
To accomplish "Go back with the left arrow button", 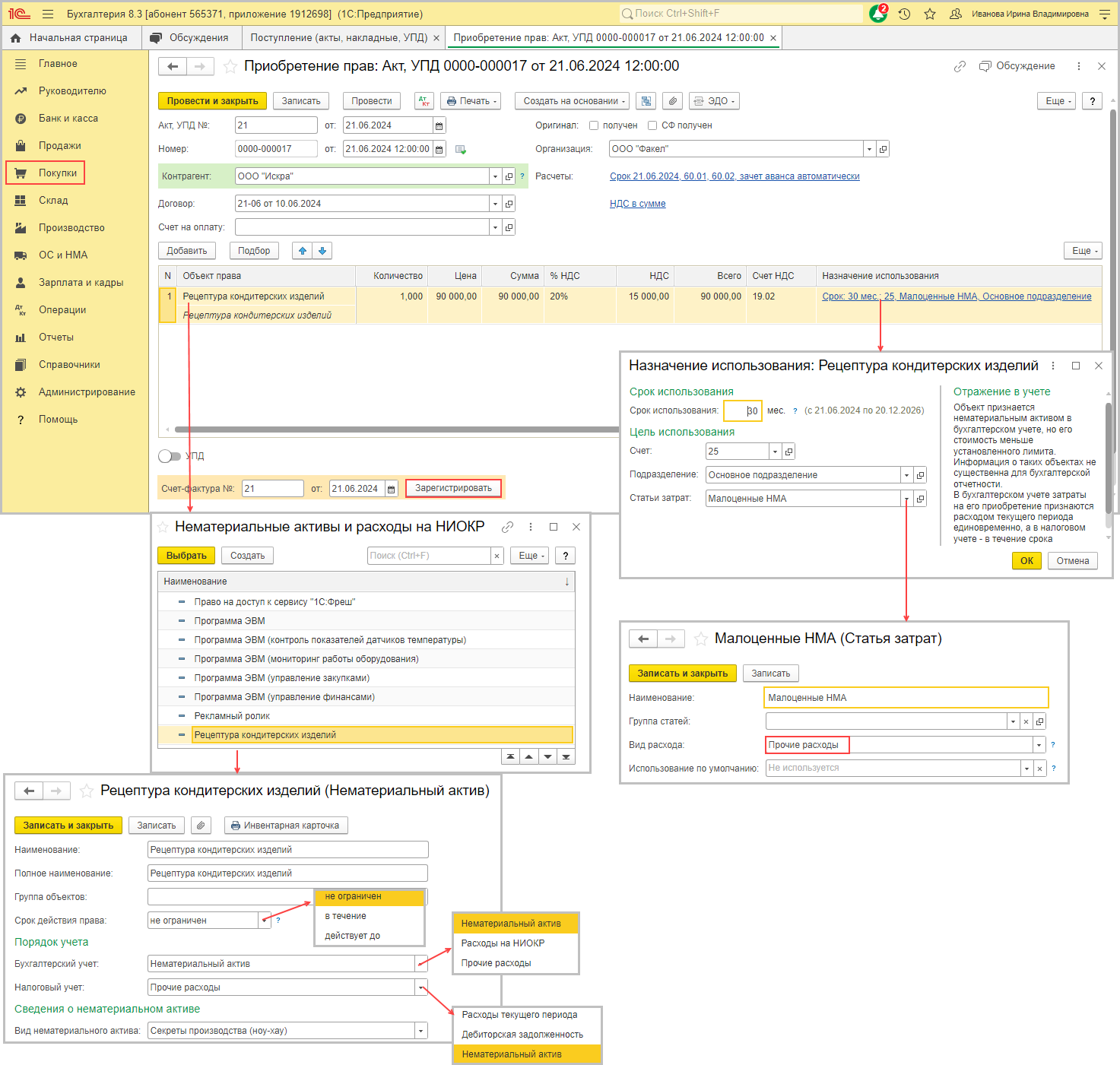I will pos(173,67).
